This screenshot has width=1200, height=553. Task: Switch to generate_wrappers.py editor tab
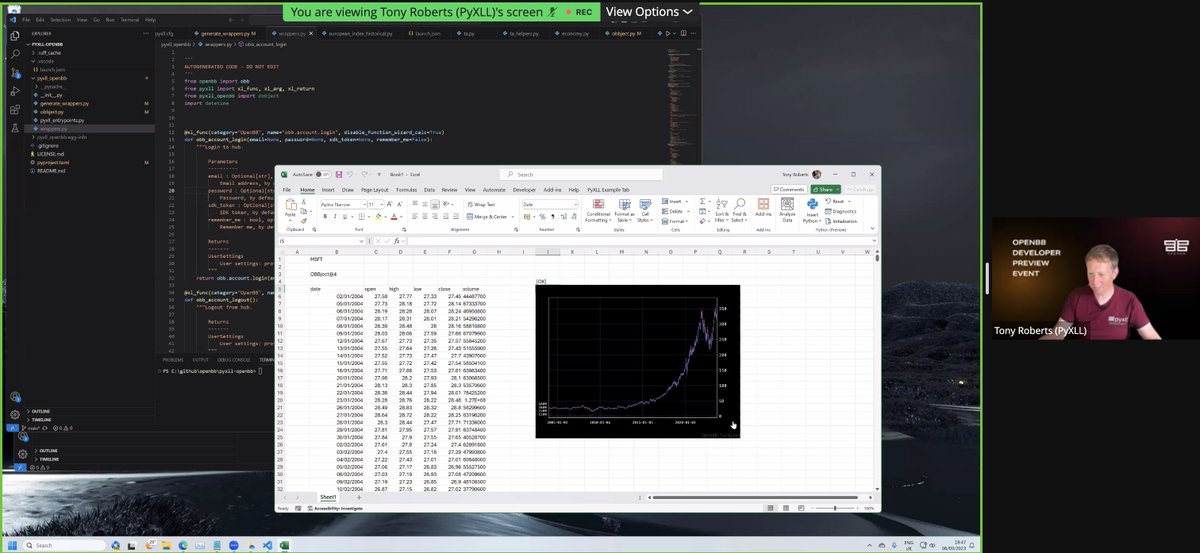(x=227, y=33)
